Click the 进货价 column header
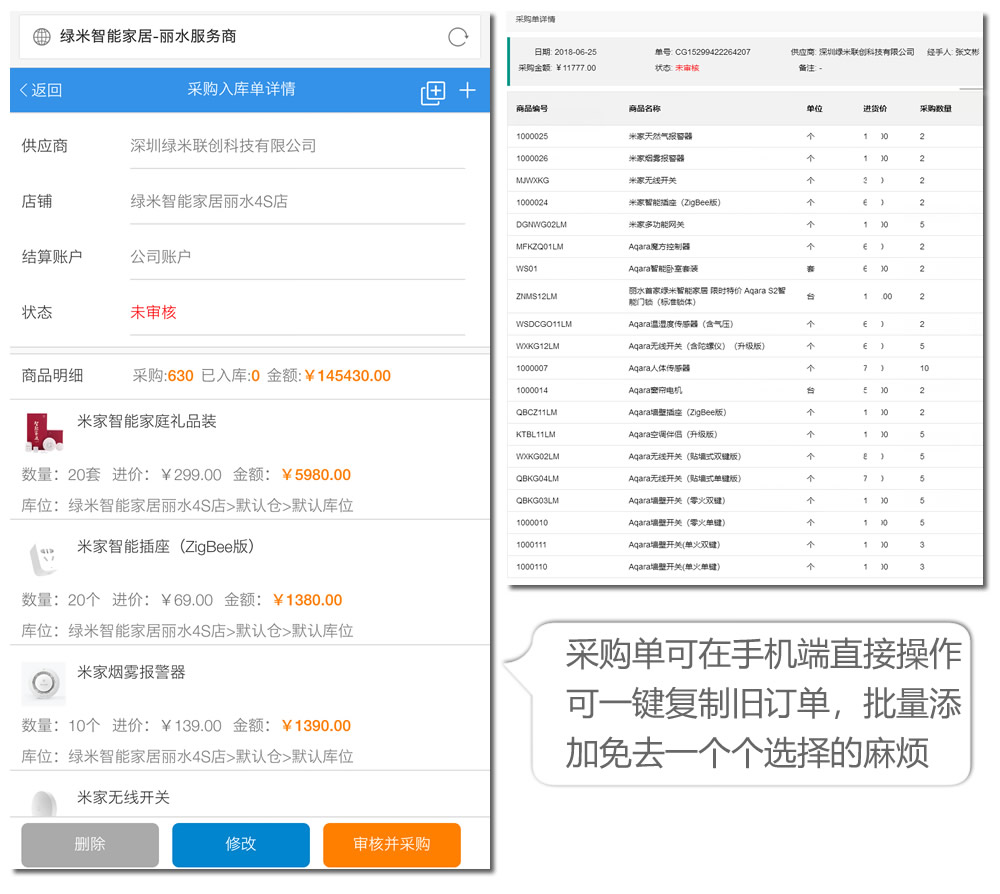1000x894 pixels. click(x=875, y=109)
